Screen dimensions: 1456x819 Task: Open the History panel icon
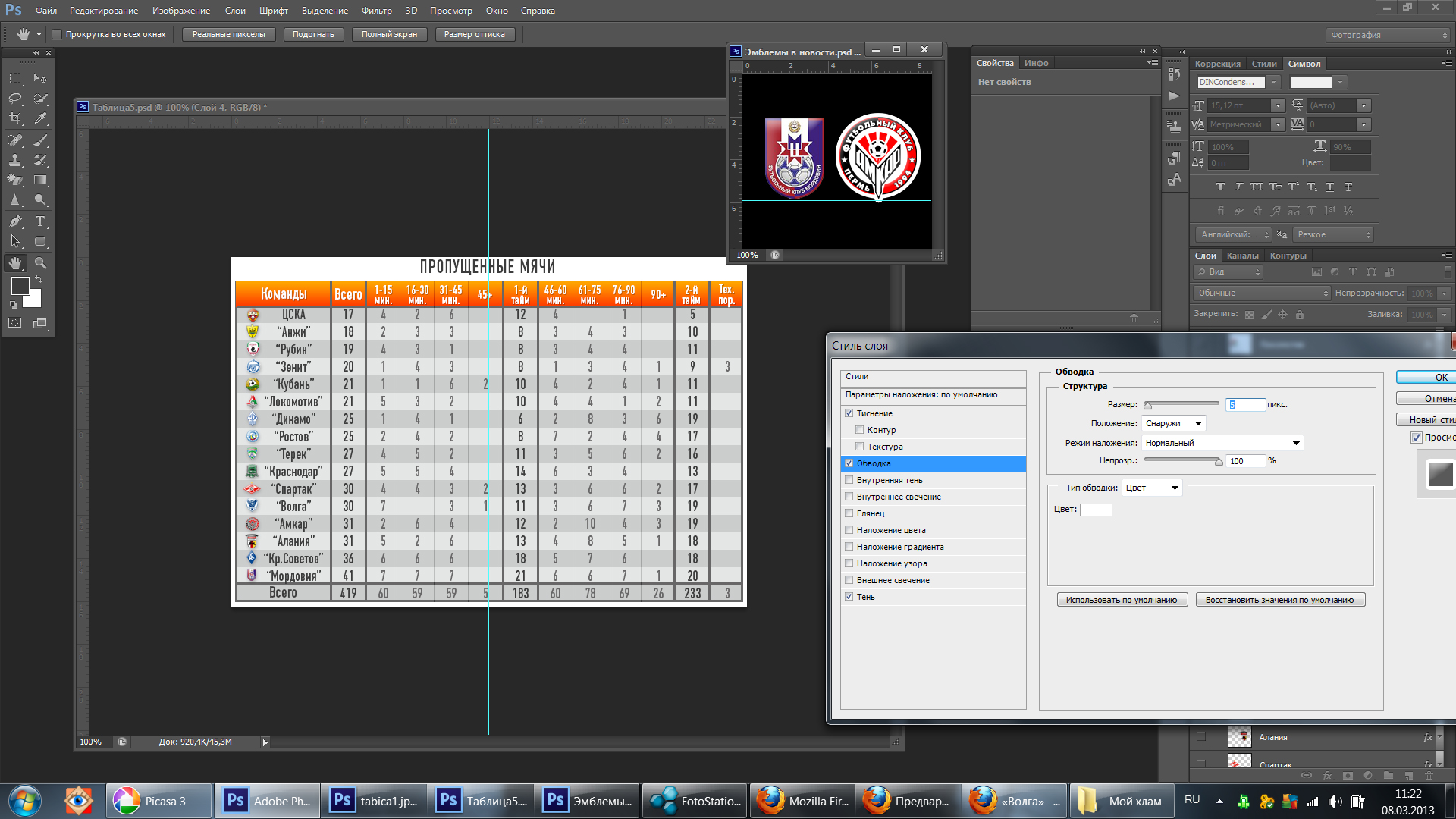(1174, 74)
